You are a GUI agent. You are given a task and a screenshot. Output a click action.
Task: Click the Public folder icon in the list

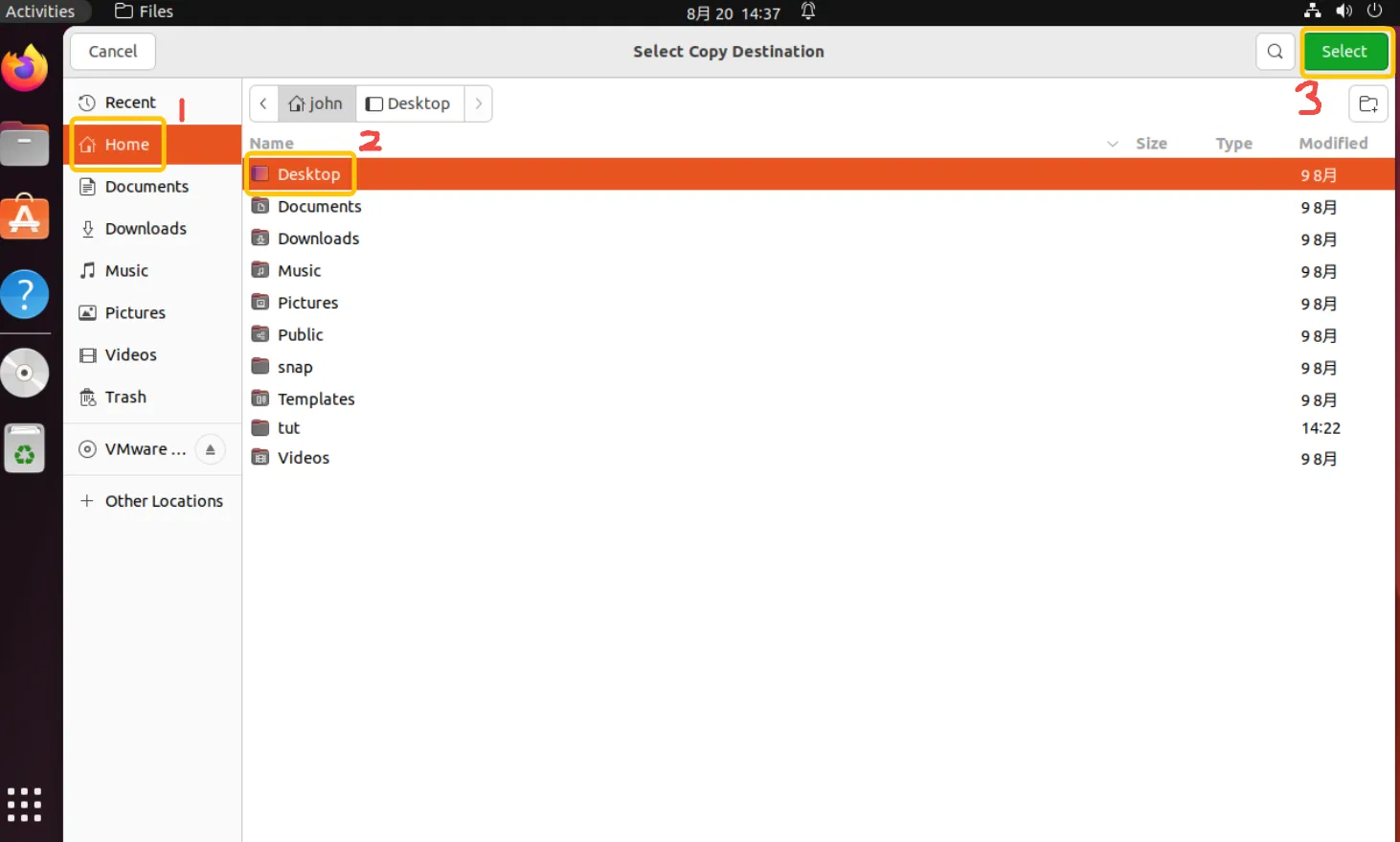(x=260, y=334)
